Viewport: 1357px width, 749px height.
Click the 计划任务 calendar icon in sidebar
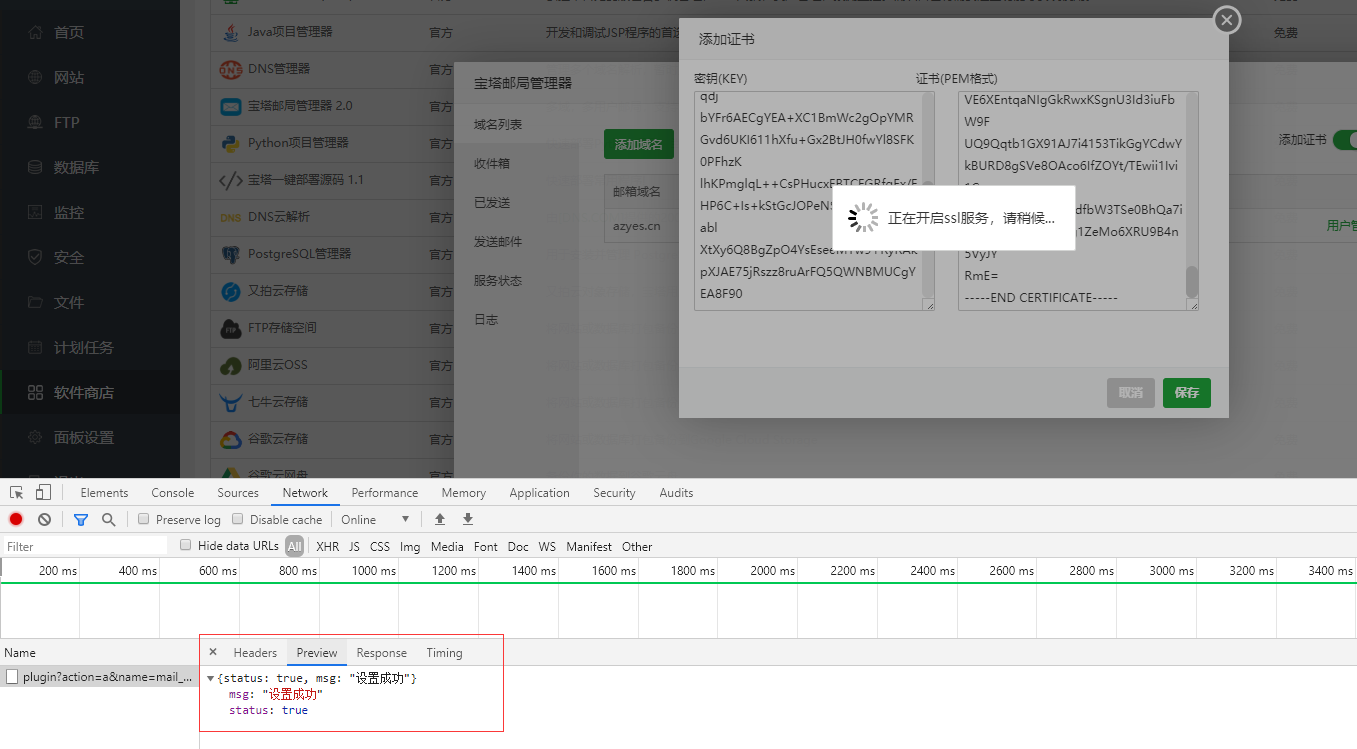(35, 347)
